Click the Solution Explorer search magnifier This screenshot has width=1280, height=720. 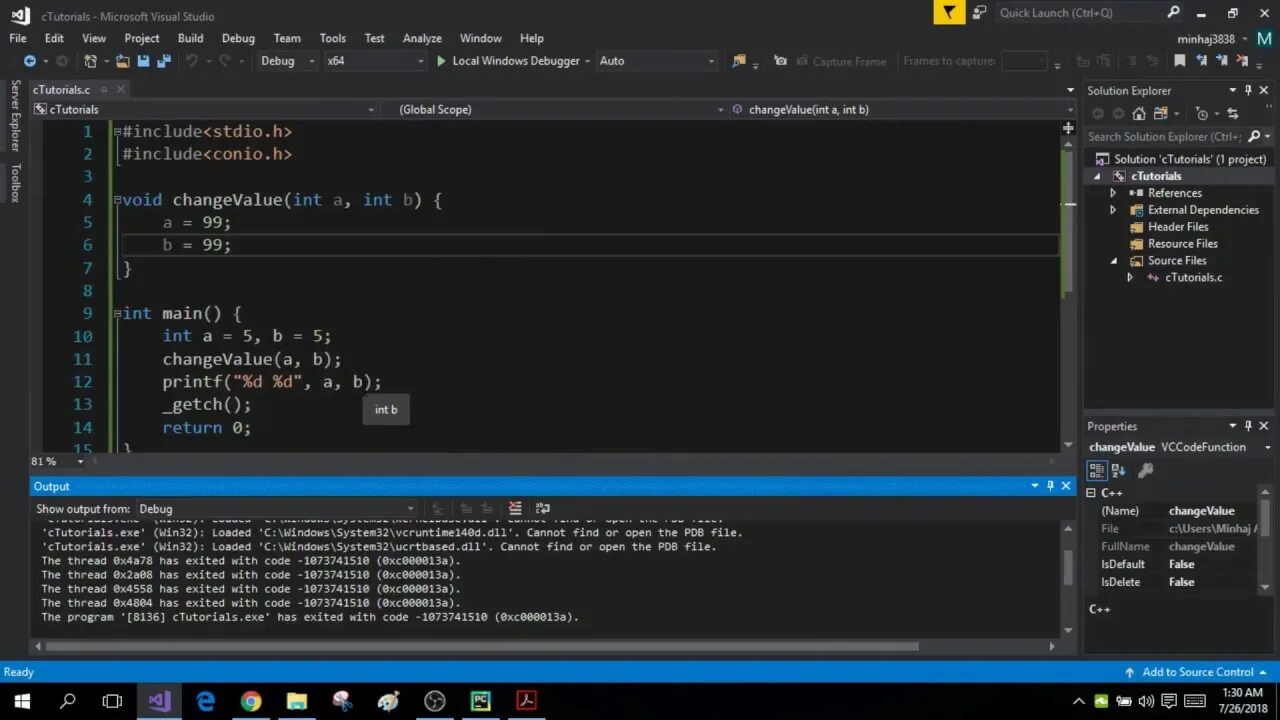1253,137
